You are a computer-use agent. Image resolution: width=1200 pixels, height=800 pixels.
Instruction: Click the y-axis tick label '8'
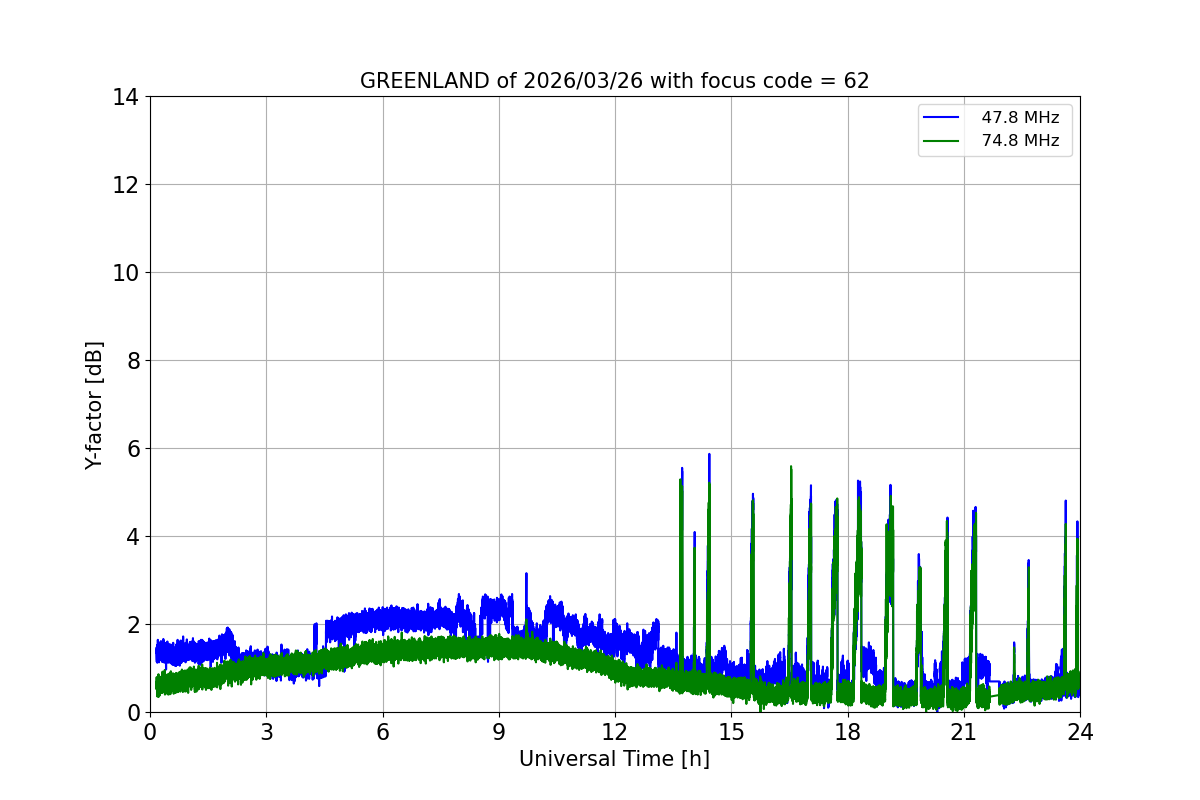click(131, 361)
